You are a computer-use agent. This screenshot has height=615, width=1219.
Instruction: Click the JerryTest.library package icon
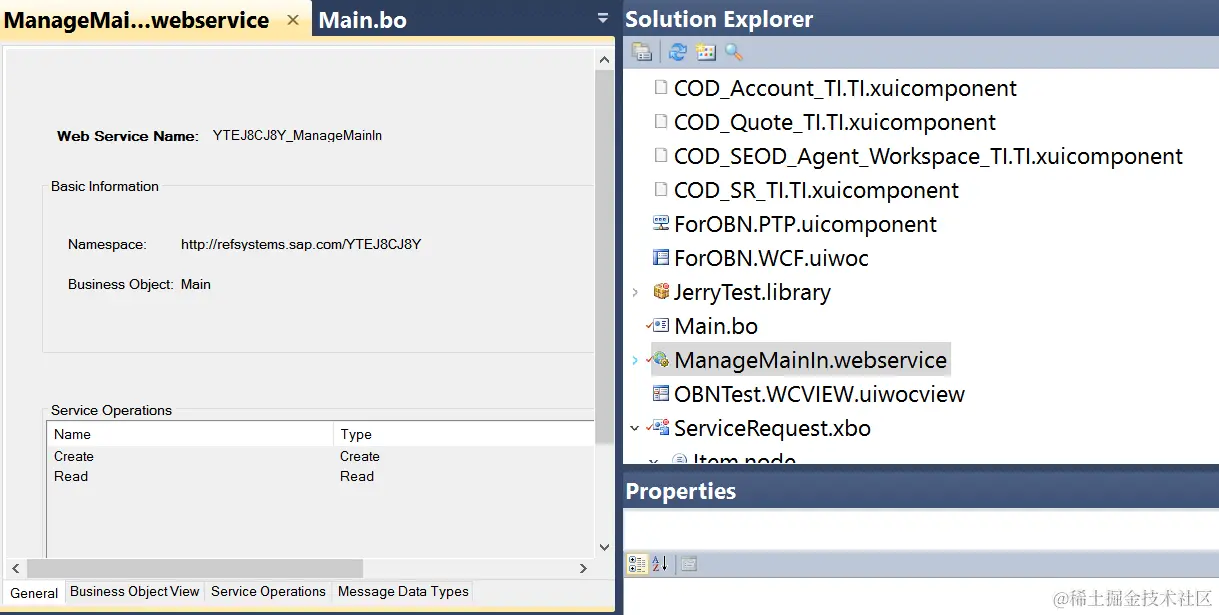pos(660,292)
